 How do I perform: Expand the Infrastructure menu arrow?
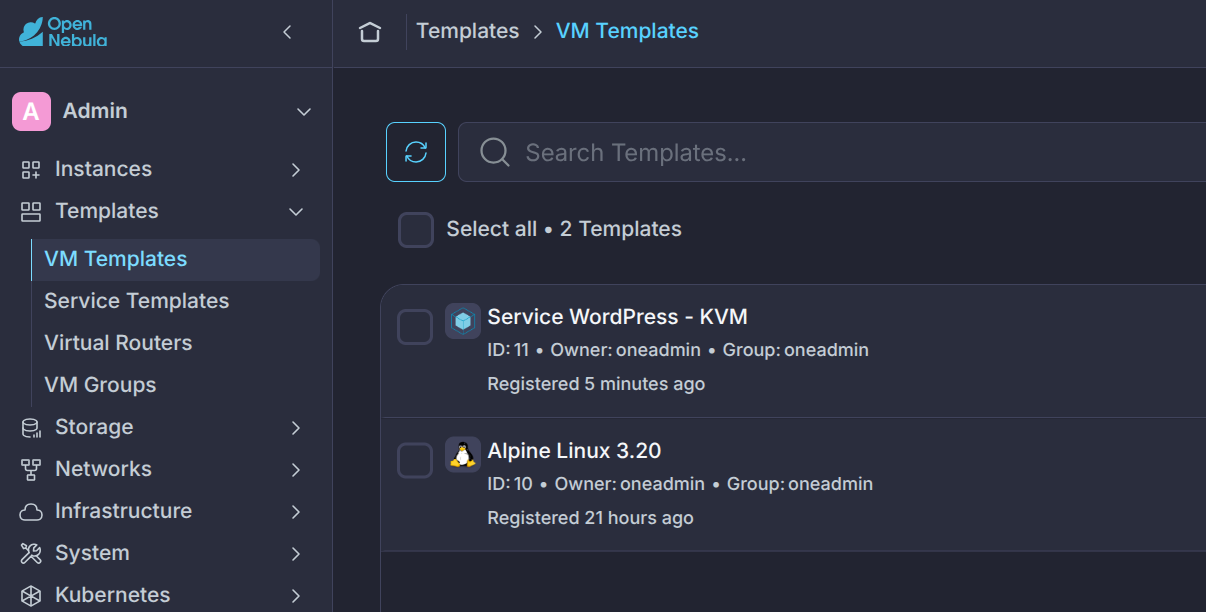[x=296, y=511]
